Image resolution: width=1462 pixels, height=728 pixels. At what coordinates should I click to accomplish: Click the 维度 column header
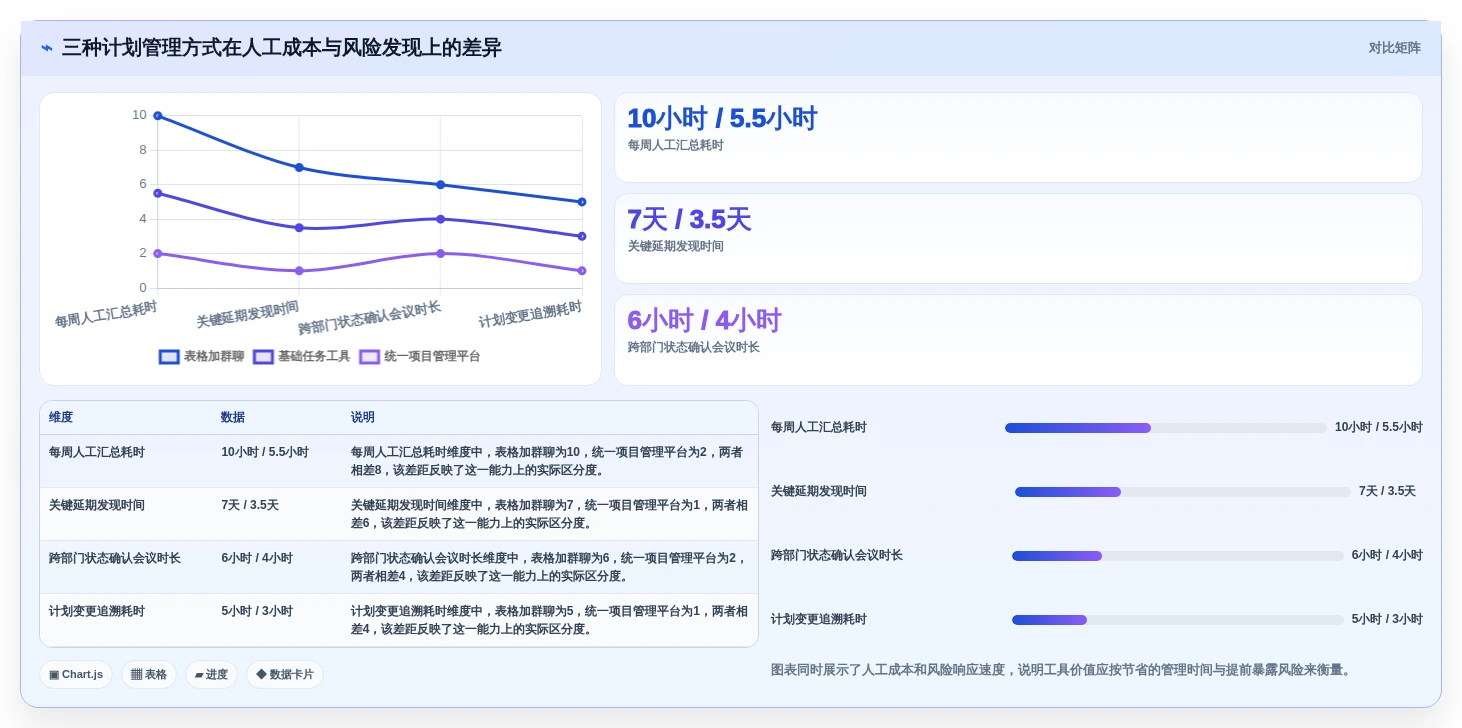coord(61,417)
